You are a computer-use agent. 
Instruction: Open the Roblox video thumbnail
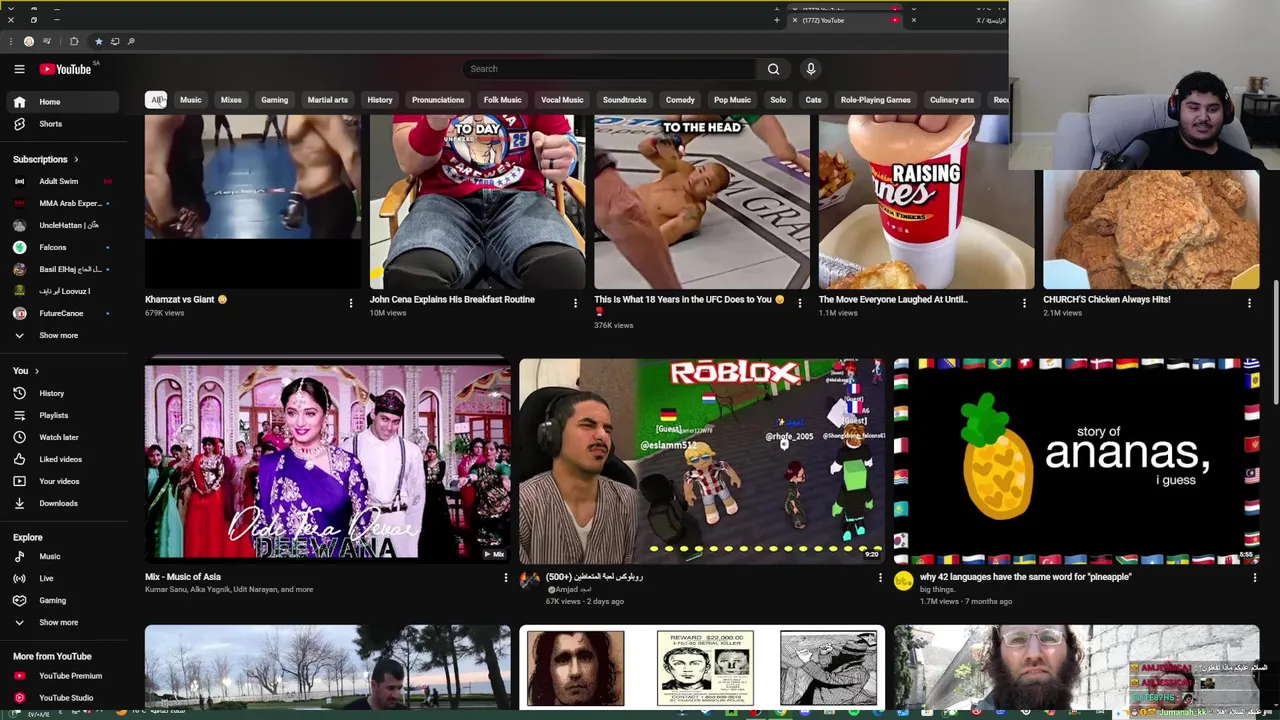702,461
